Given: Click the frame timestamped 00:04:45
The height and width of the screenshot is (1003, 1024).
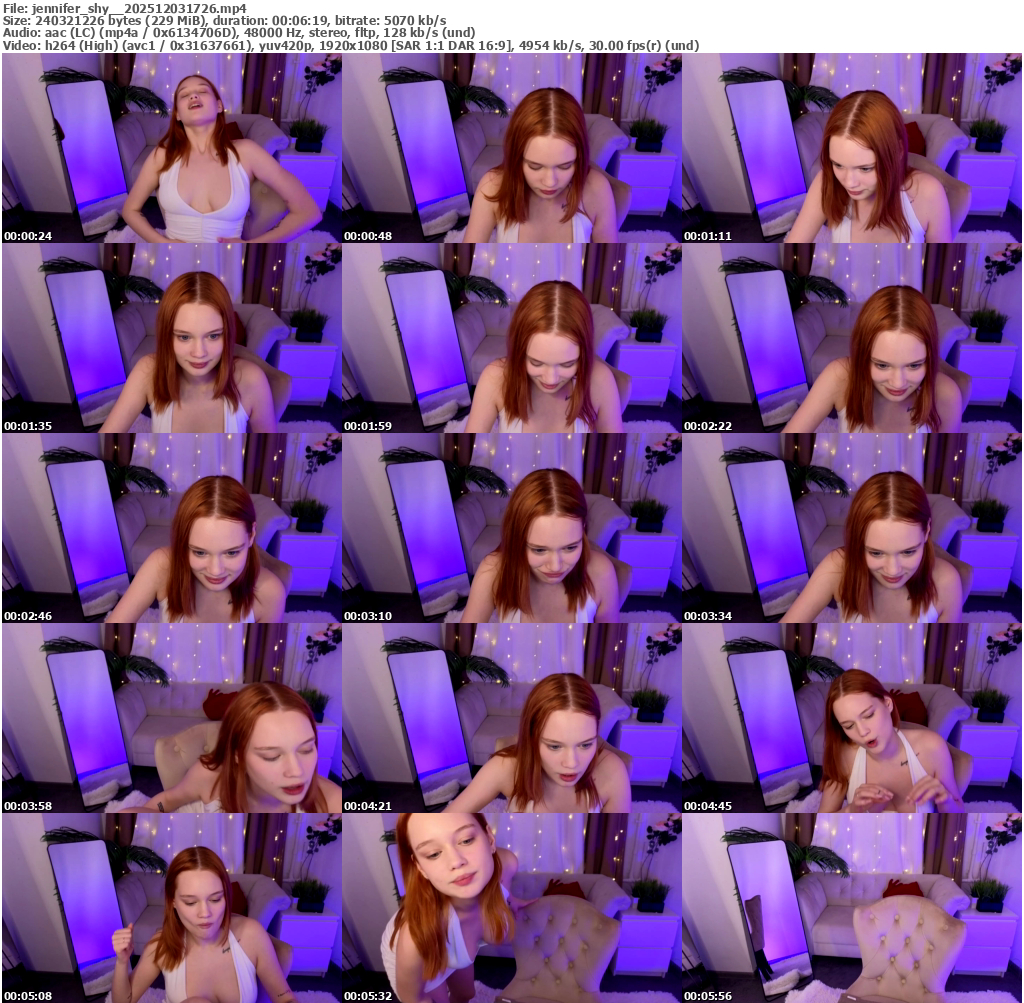Looking at the screenshot, I should [852, 718].
